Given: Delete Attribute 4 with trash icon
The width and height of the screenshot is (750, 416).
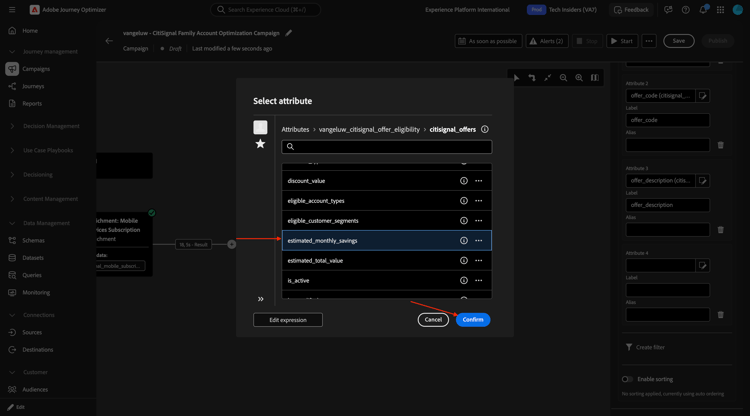Looking at the screenshot, I should click(720, 315).
